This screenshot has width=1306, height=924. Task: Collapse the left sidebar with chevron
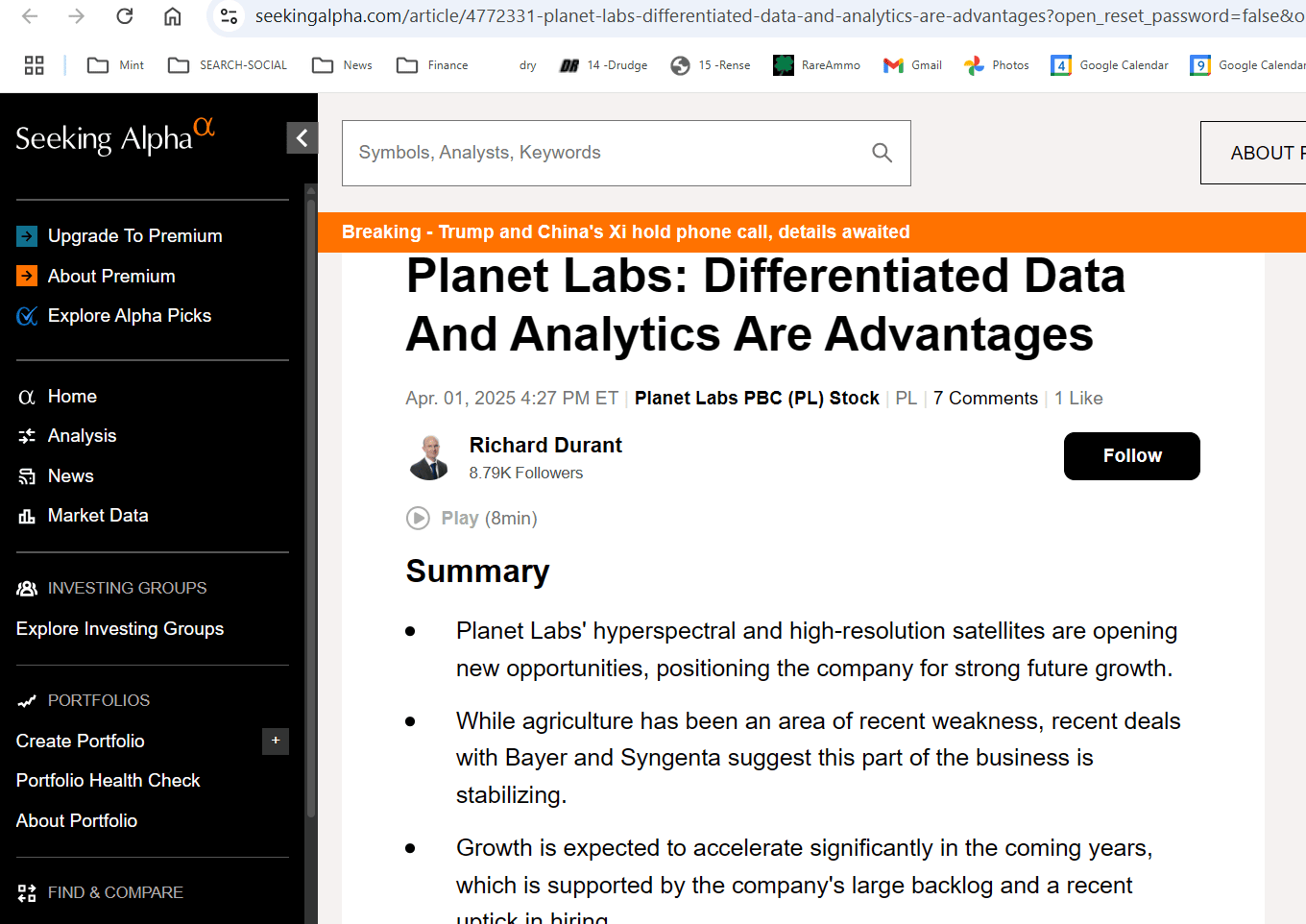[302, 138]
